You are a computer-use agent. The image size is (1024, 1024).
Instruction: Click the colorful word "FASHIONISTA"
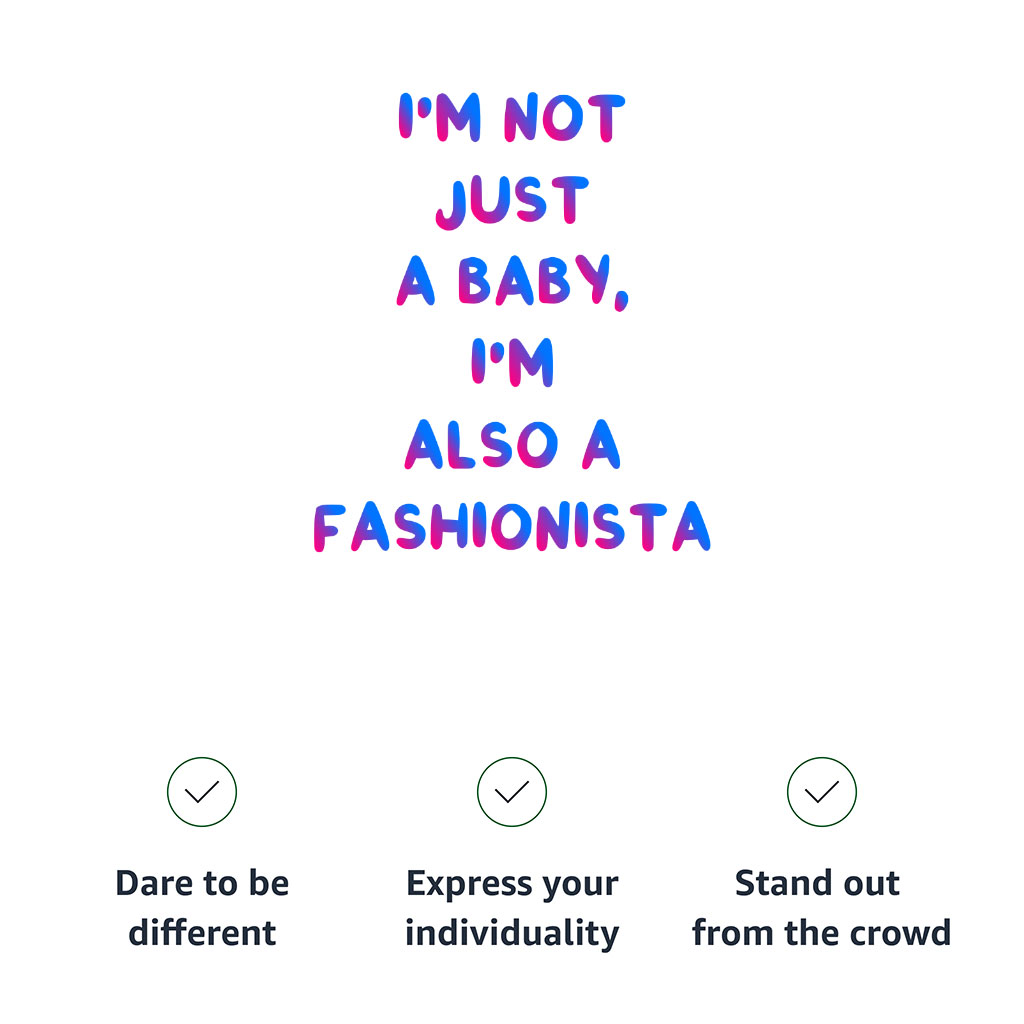point(512,527)
